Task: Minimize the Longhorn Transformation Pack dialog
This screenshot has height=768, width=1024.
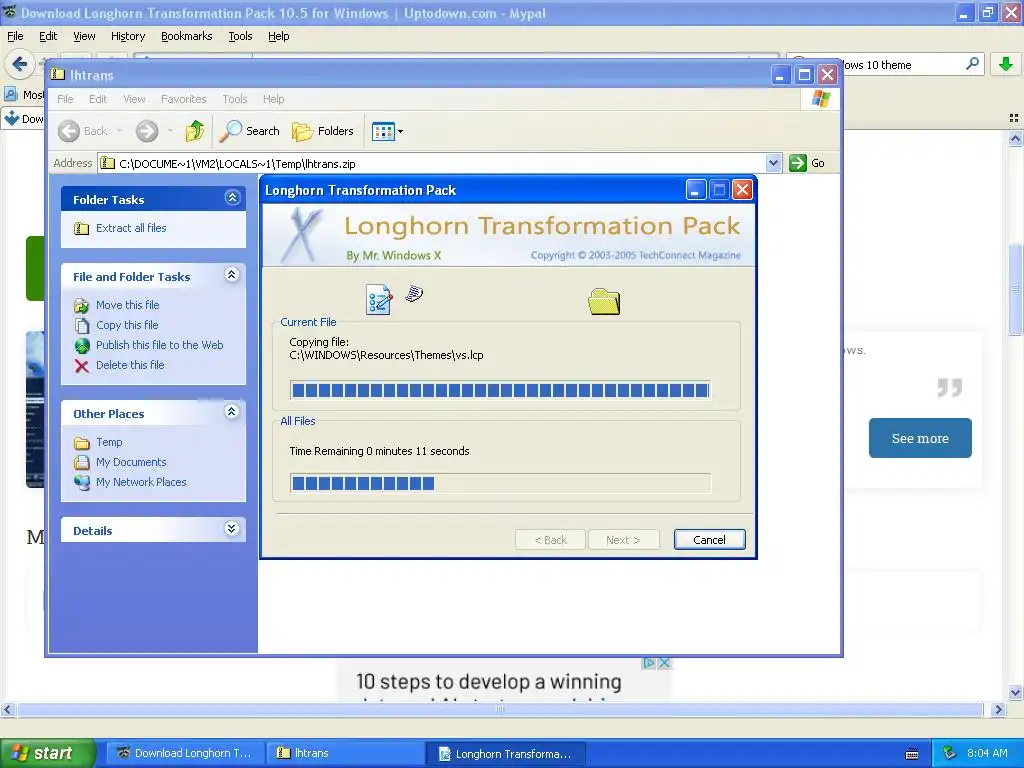Action: coord(696,190)
